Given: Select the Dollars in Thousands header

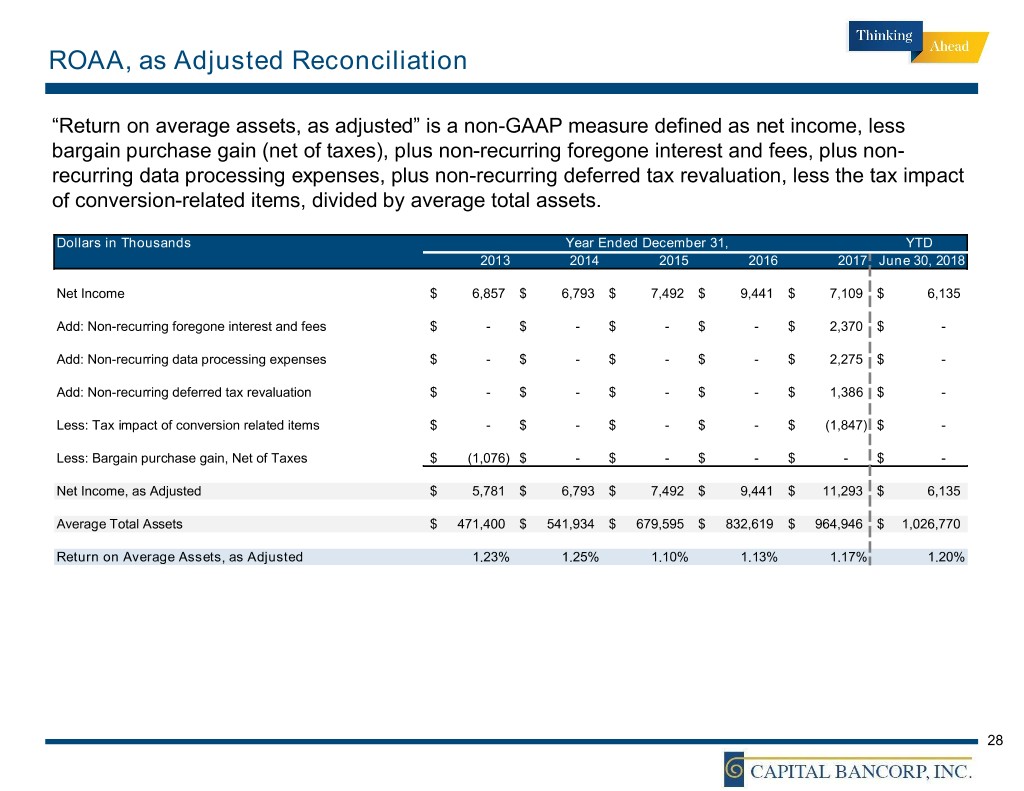Looking at the screenshot, I should pos(123,242).
